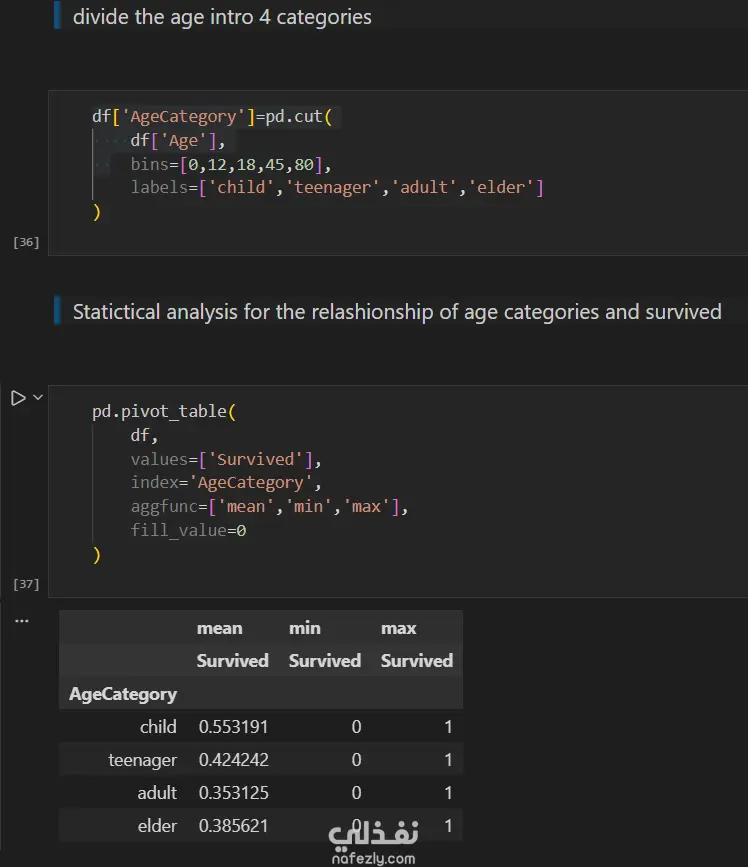The height and width of the screenshot is (867, 748).
Task: Expand the run options chevron beside play
Action: pos(38,398)
